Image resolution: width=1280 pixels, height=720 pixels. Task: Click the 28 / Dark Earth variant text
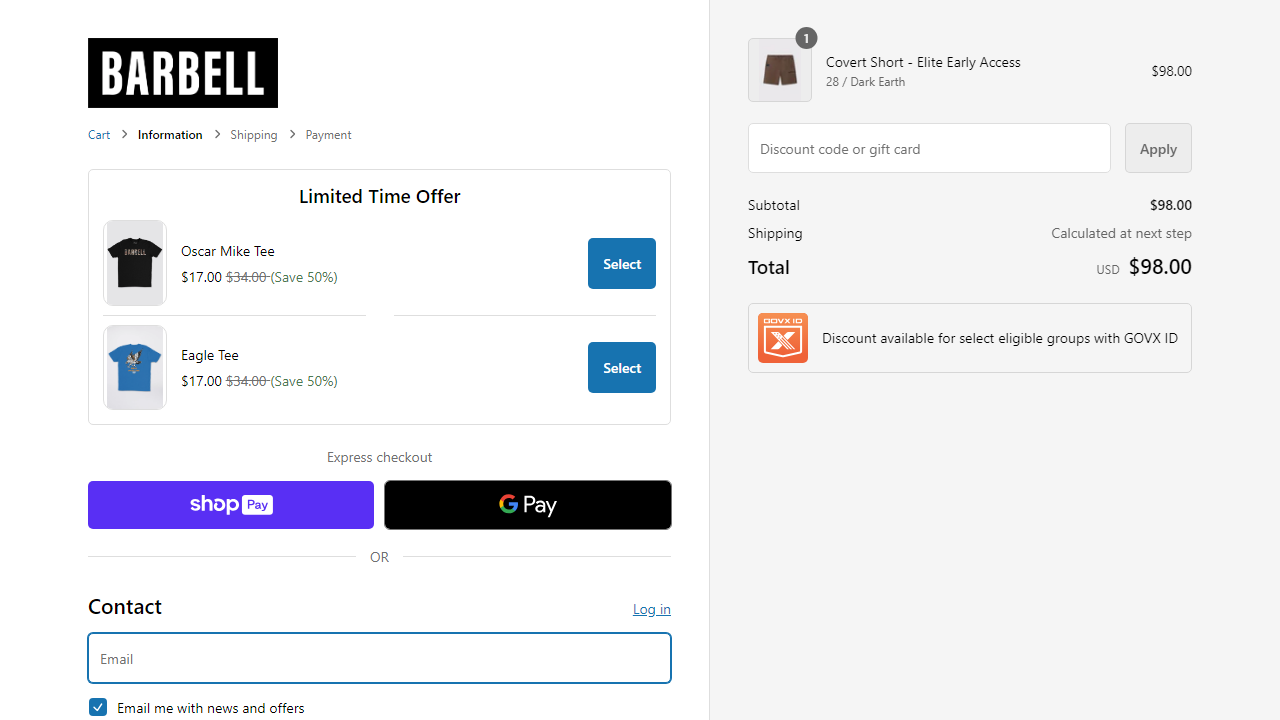(865, 82)
